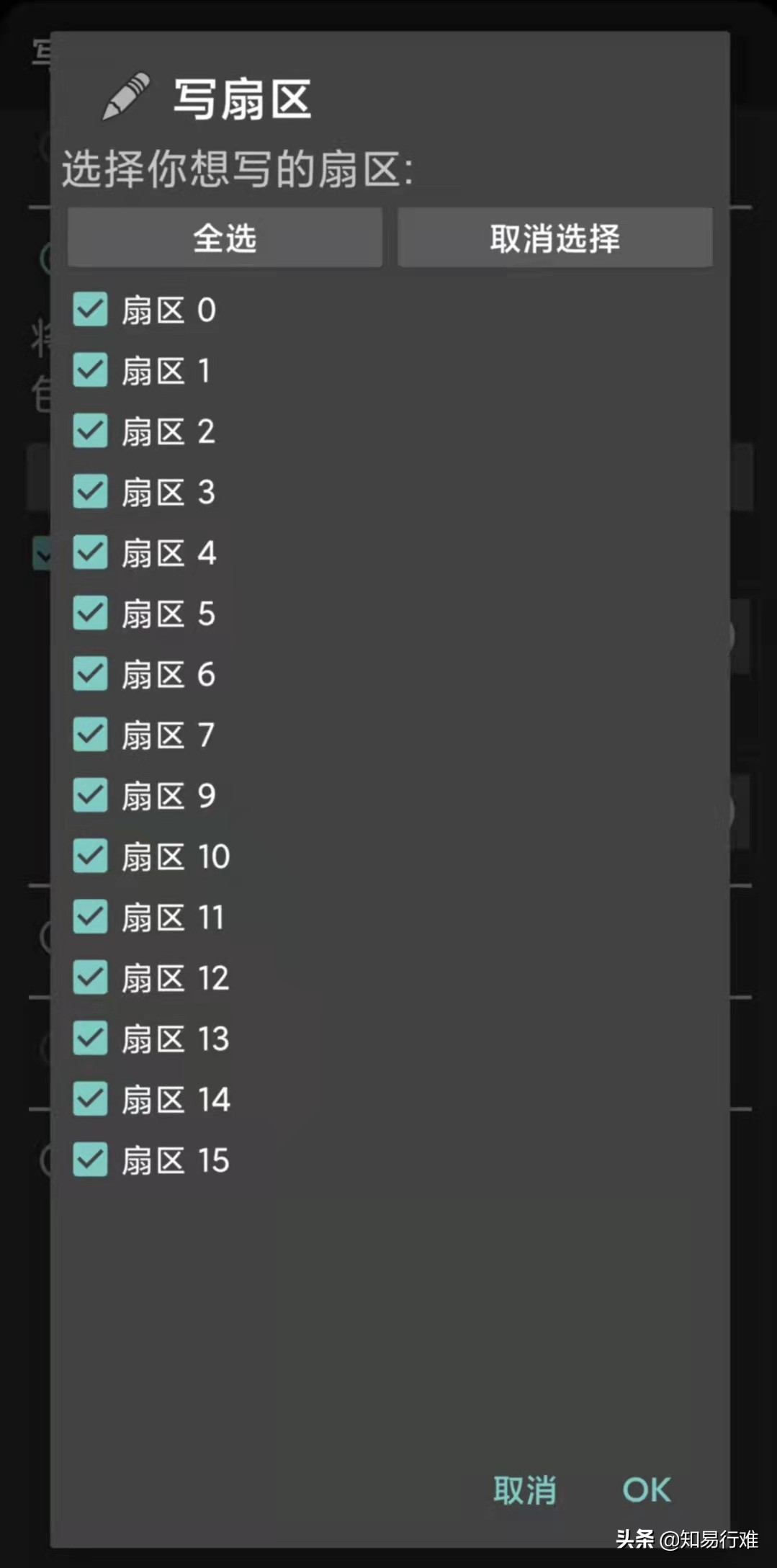Toggle the 扇区 13 checkbox
The image size is (777, 1568).
[x=91, y=1039]
